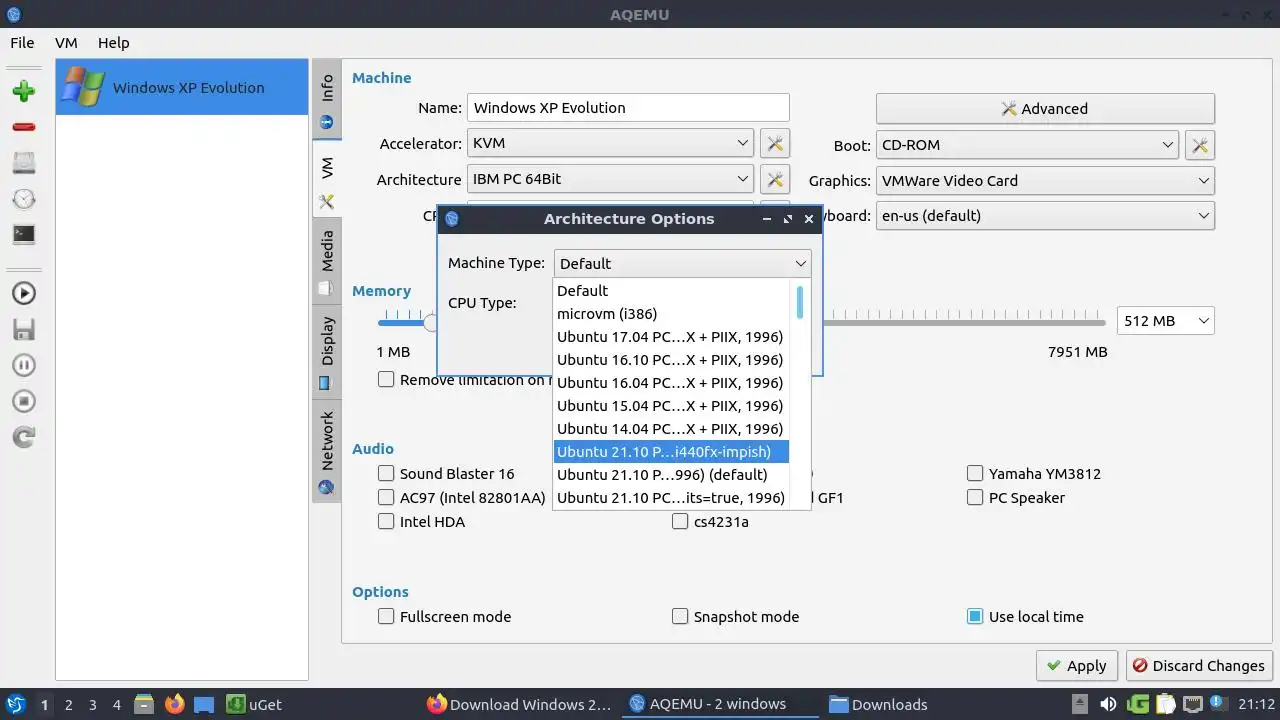The height and width of the screenshot is (720, 1280).
Task: Open the 512 MB memory size dropdown
Action: click(1165, 321)
